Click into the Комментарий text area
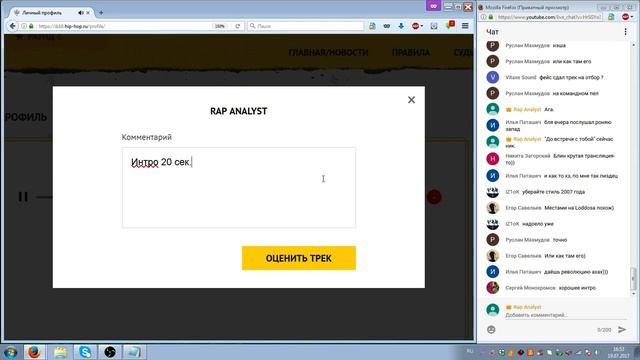 [238, 187]
